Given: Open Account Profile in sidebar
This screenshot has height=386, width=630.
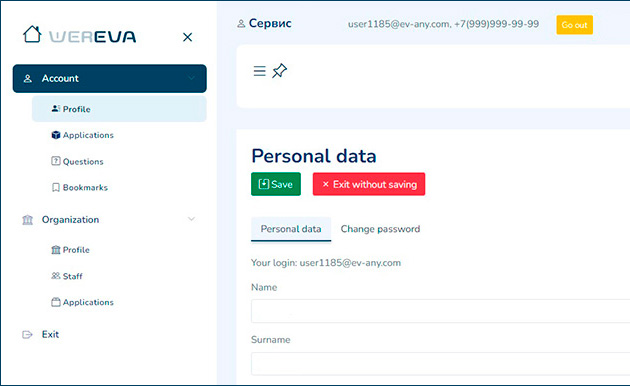Looking at the screenshot, I should click(119, 109).
